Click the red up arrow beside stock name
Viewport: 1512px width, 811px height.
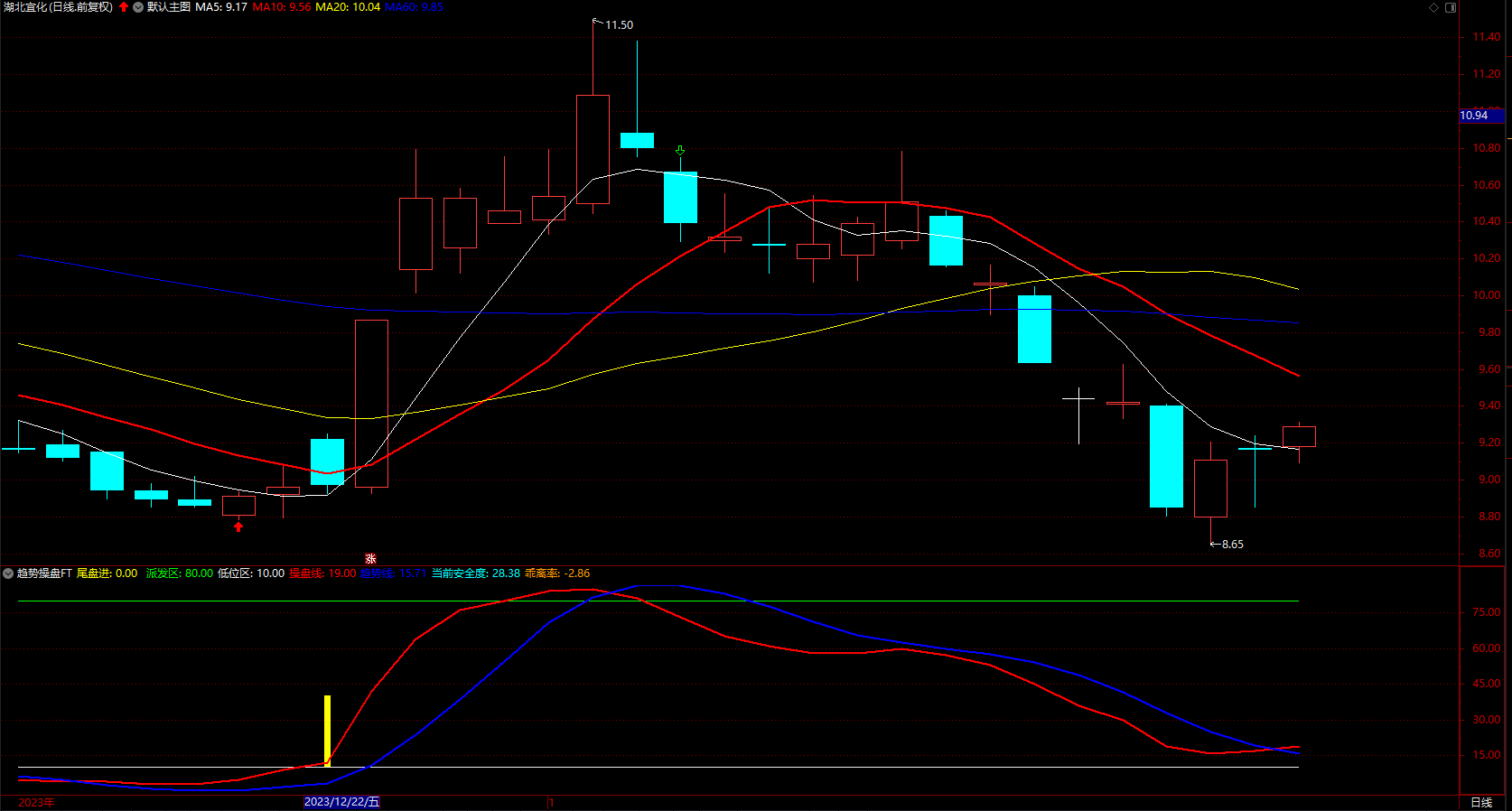coord(124,7)
